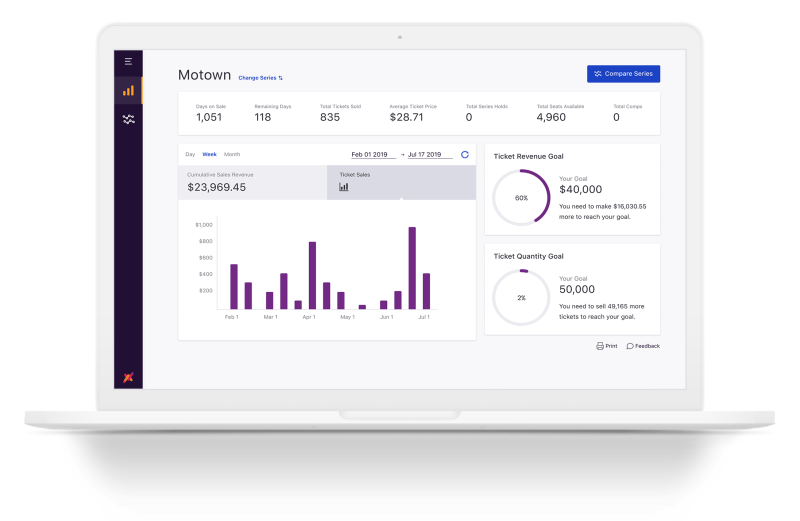The height and width of the screenshot is (521, 800).
Task: Click the X logo in the sidebar
Action: pos(128,377)
